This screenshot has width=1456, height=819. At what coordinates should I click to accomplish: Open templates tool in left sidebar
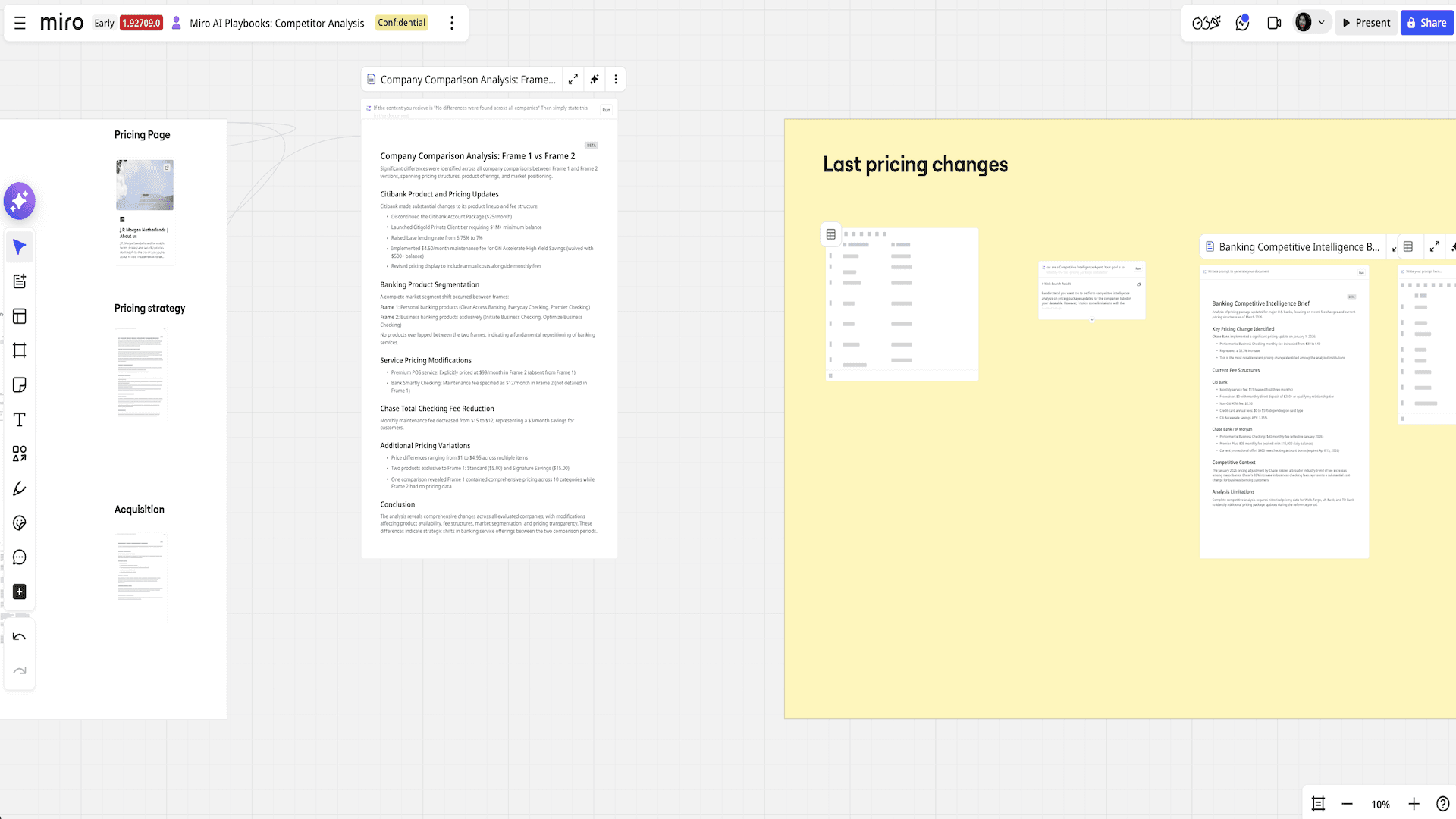(20, 316)
